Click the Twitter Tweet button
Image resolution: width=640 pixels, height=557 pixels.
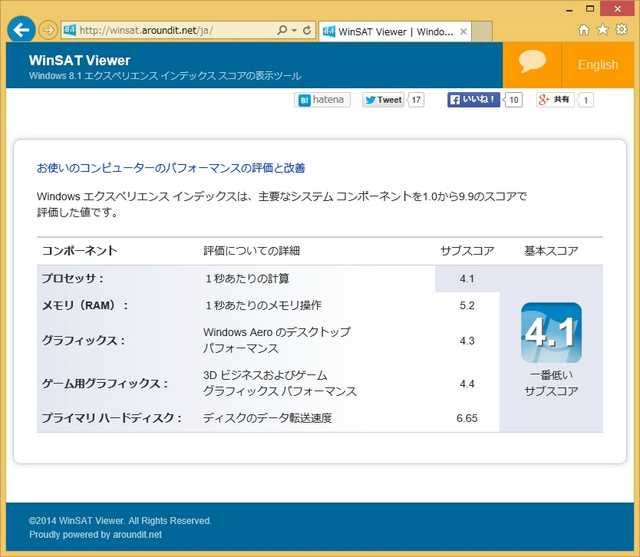pyautogui.click(x=383, y=100)
